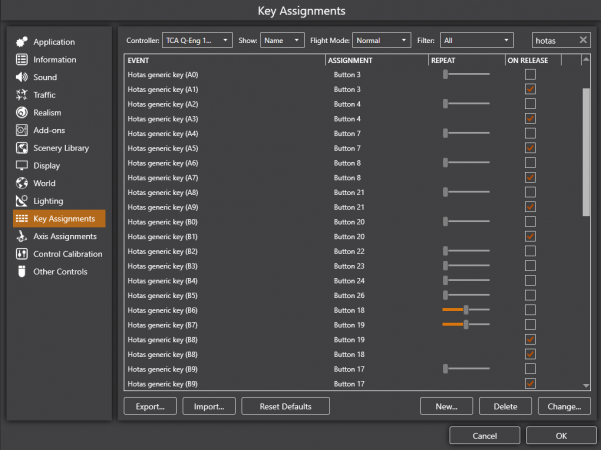
Task: Click the Lighting icon in sidebar
Action: 22,200
